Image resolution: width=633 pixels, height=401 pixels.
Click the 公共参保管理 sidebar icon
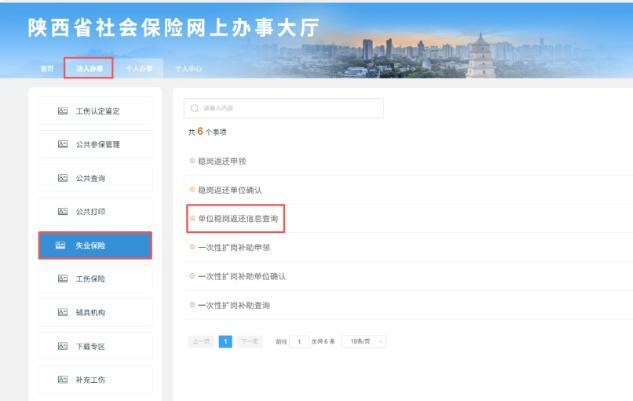click(x=62, y=145)
